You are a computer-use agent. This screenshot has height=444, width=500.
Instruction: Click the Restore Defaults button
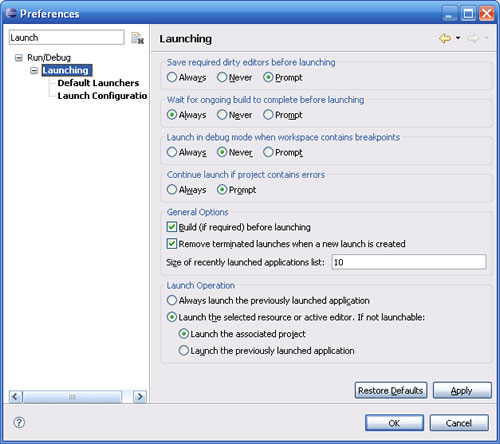[x=391, y=390]
